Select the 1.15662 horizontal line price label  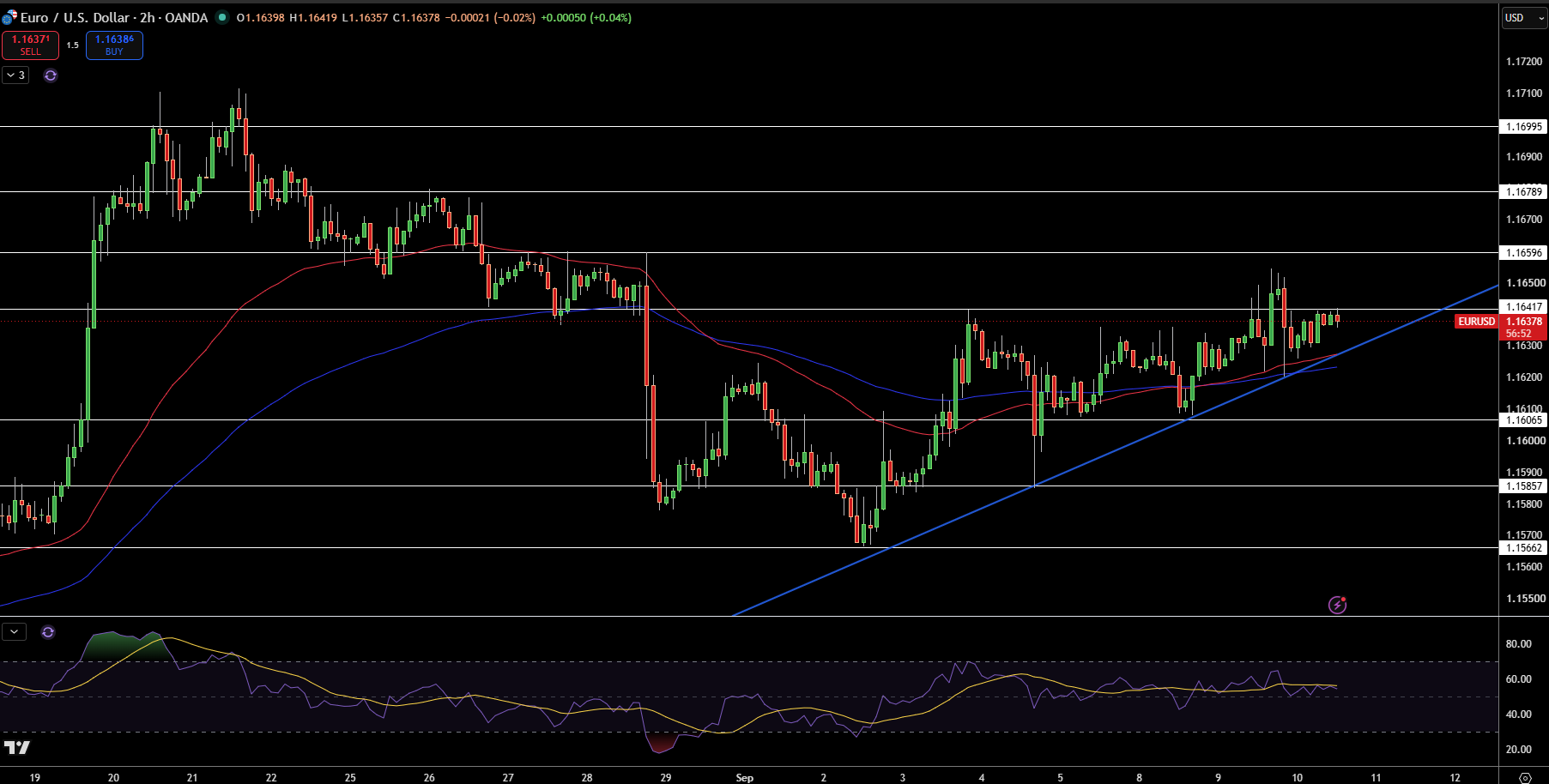pyautogui.click(x=1523, y=548)
